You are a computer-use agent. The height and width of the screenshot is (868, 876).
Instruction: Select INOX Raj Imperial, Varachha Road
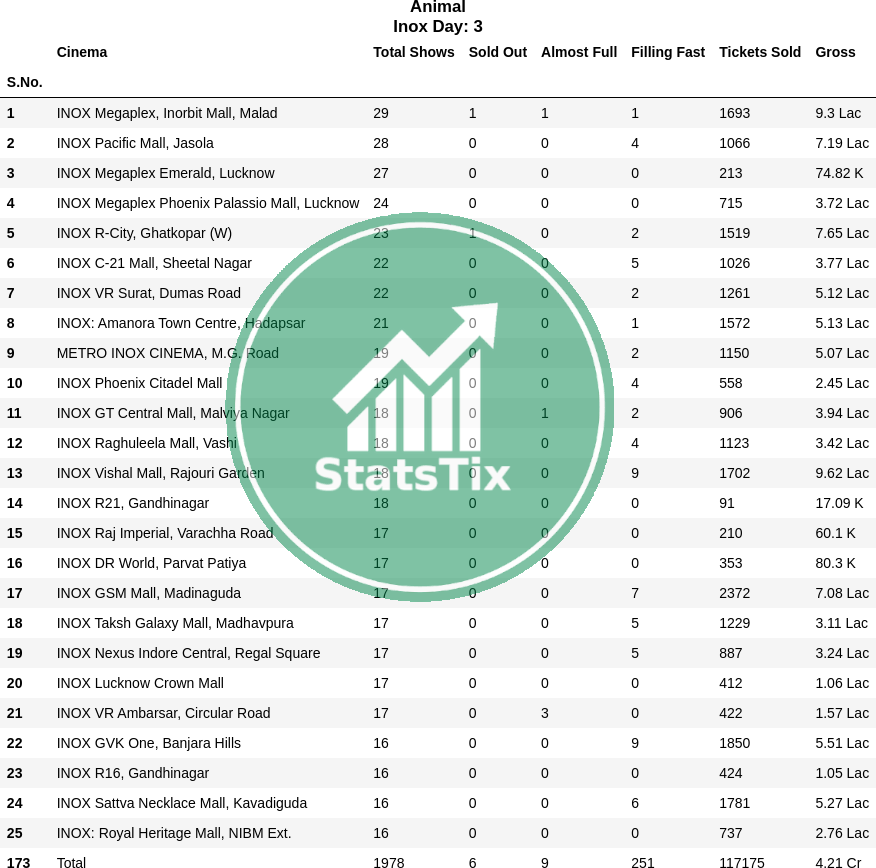[165, 533]
